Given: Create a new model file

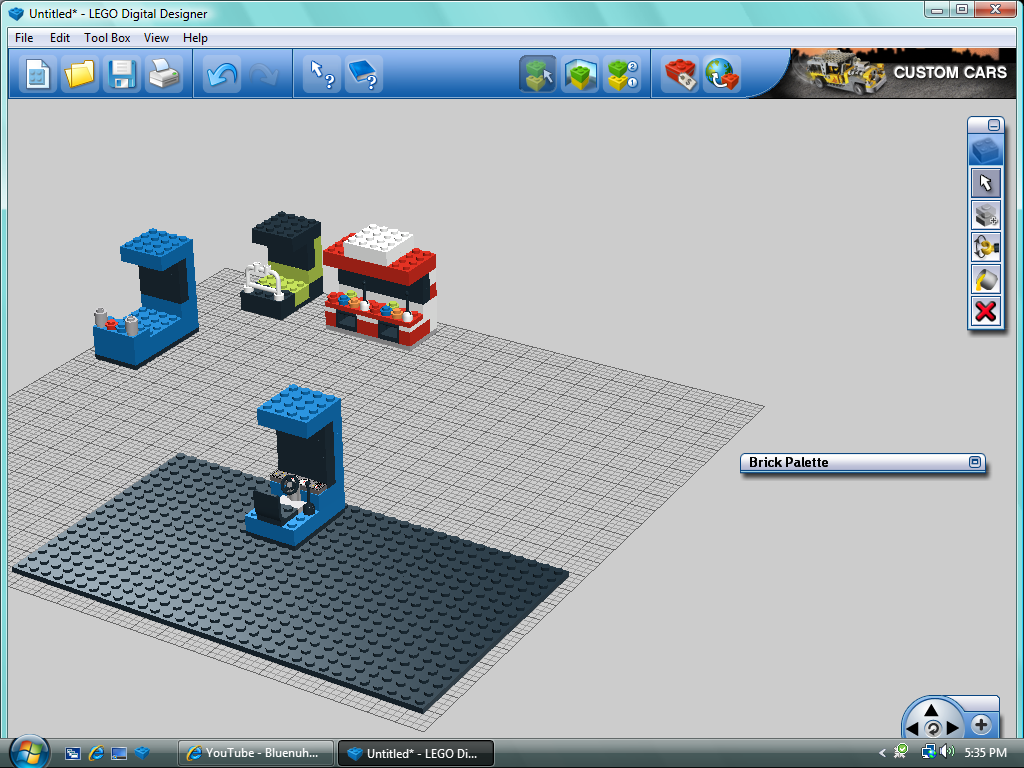Looking at the screenshot, I should click(x=37, y=74).
